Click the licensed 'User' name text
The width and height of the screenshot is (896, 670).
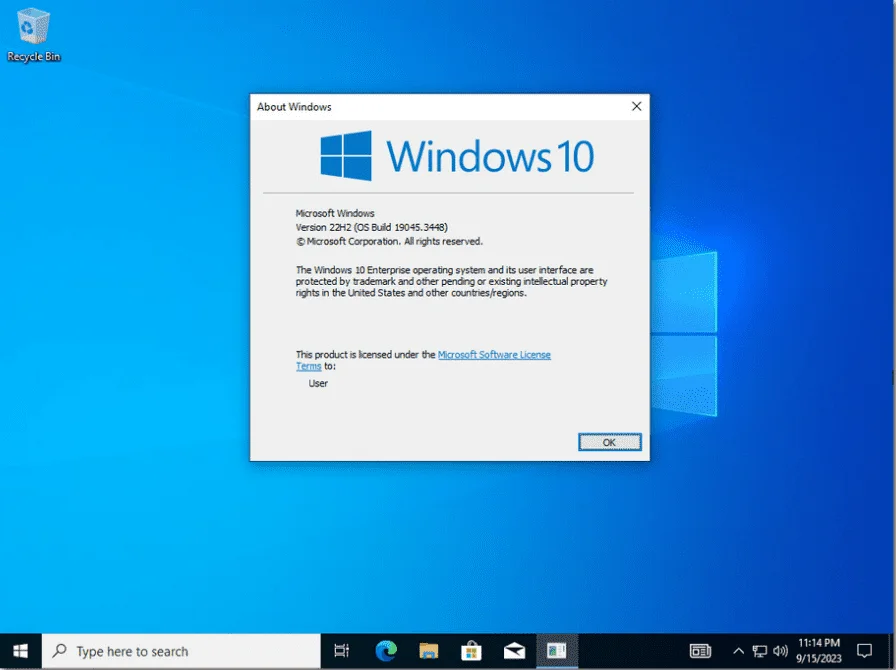[x=318, y=383]
